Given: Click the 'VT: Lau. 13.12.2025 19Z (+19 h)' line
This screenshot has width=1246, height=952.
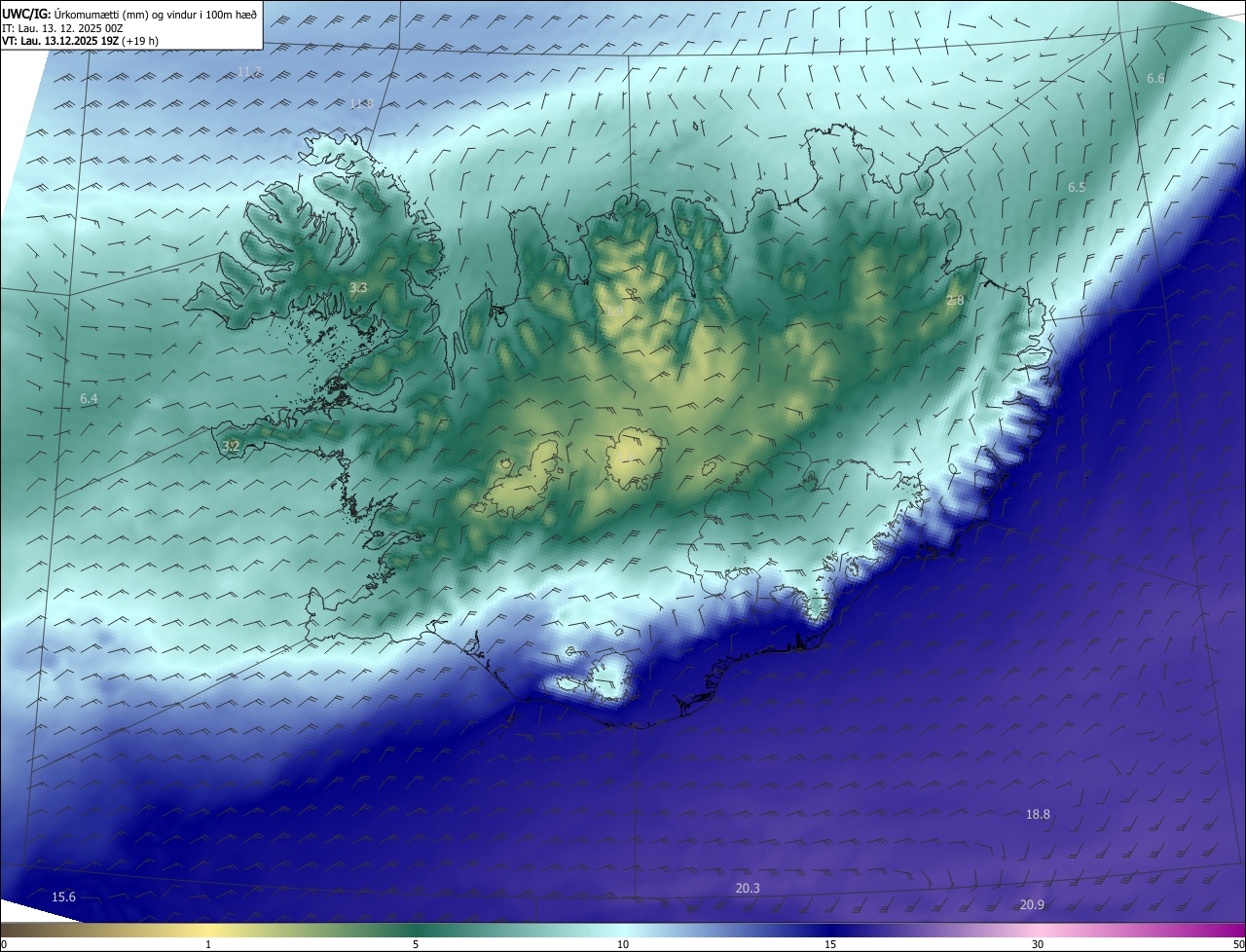Looking at the screenshot, I should coord(80,41).
